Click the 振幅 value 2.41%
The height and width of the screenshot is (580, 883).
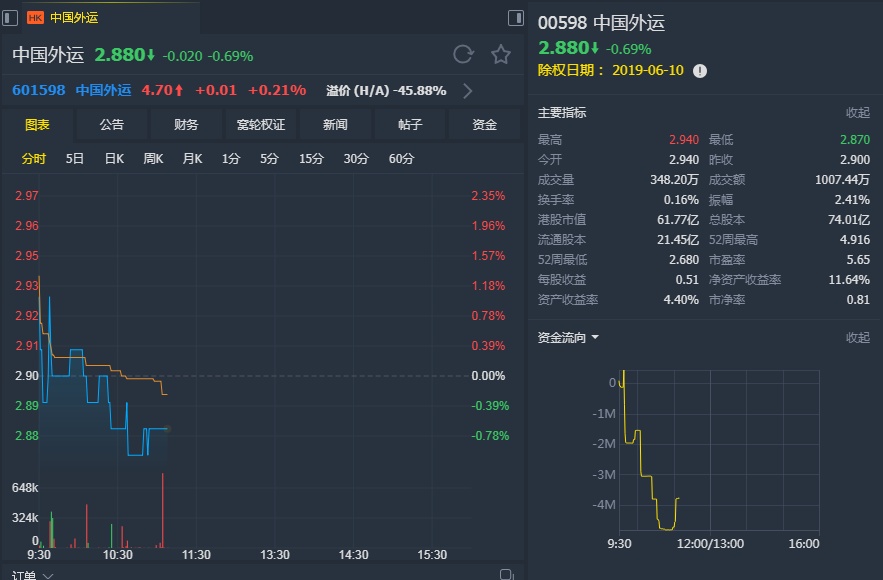(x=852, y=200)
